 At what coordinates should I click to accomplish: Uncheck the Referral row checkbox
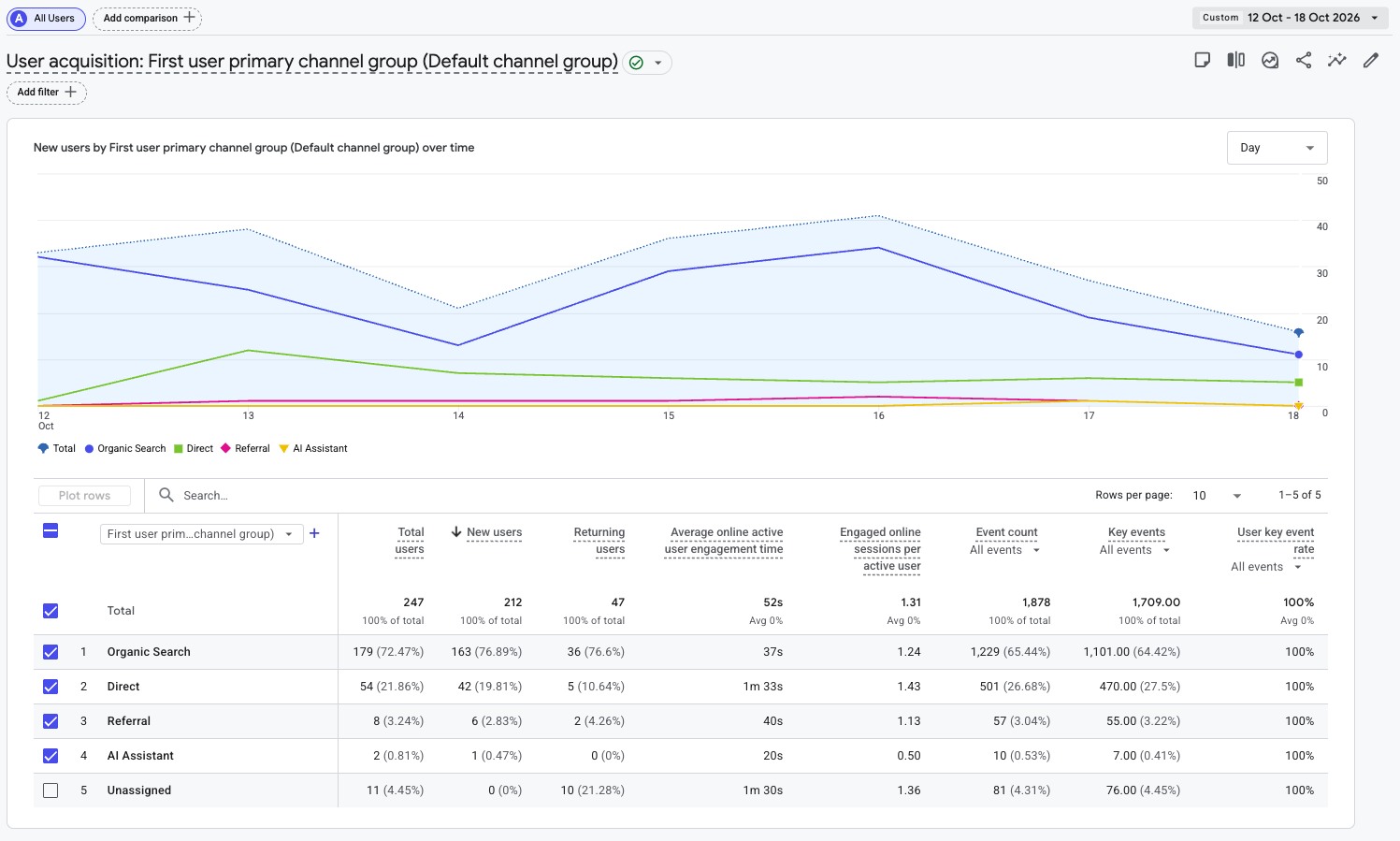[51, 721]
